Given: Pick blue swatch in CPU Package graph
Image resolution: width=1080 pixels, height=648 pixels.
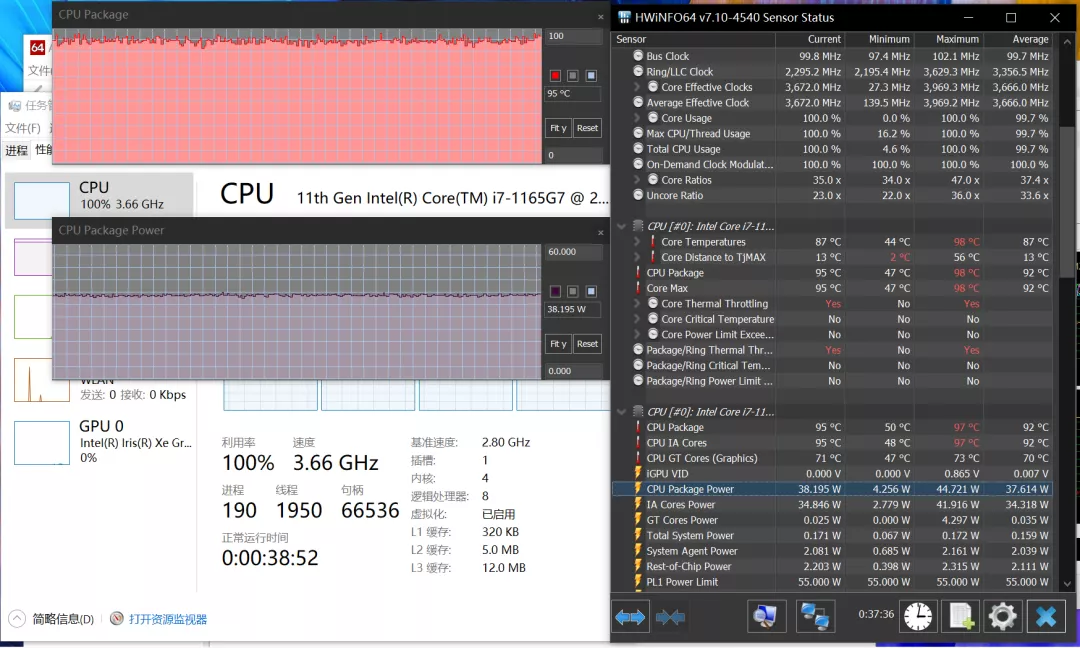Looking at the screenshot, I should click(x=591, y=76).
